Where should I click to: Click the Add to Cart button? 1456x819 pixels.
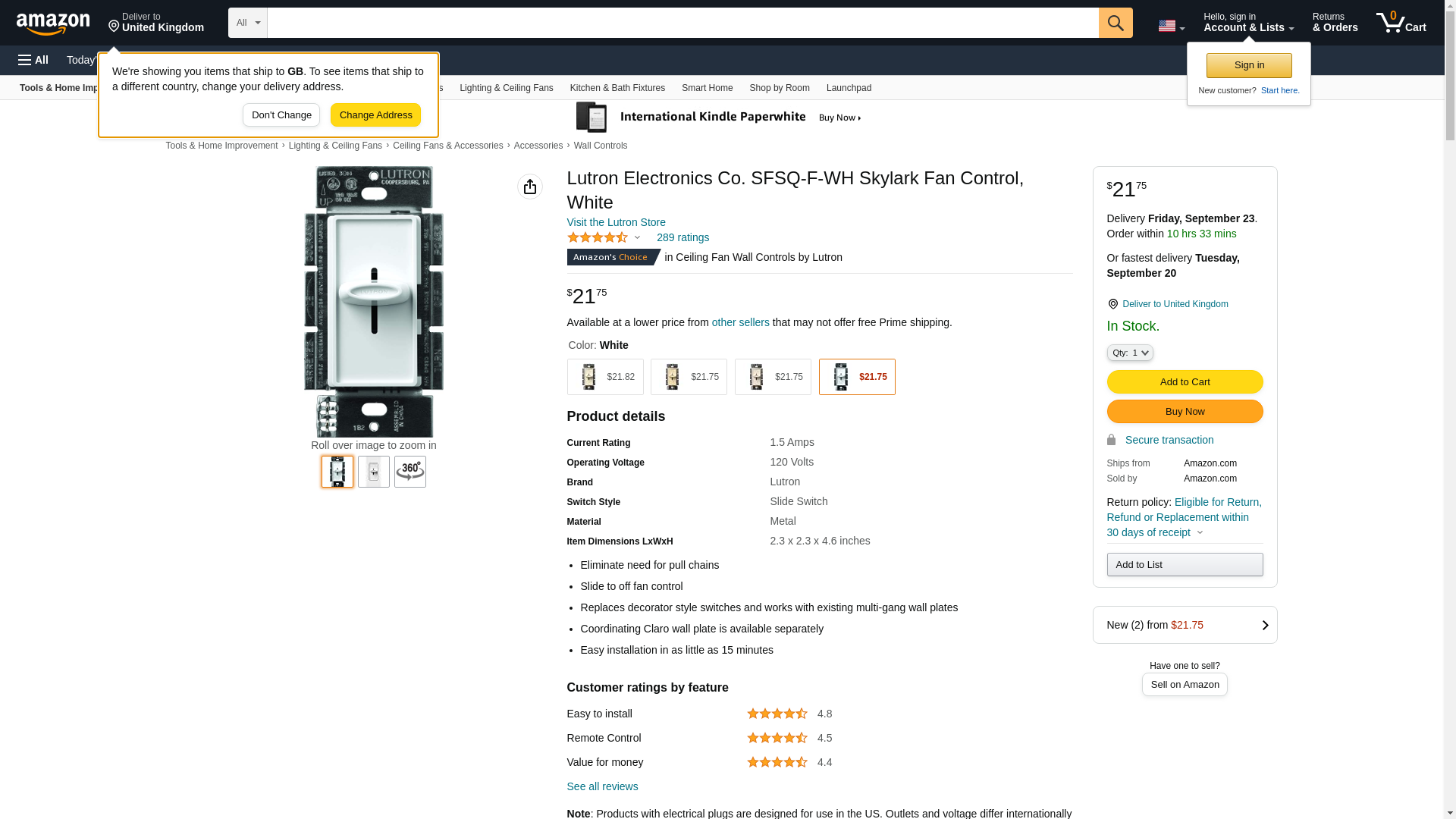click(1184, 381)
